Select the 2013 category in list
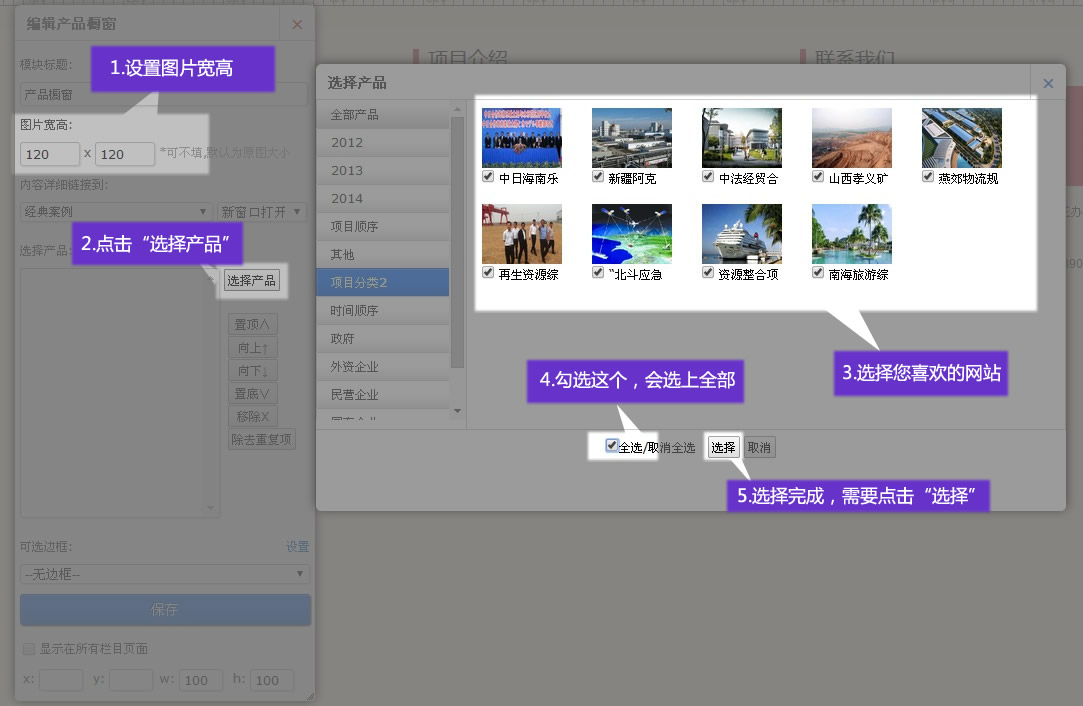 point(383,171)
